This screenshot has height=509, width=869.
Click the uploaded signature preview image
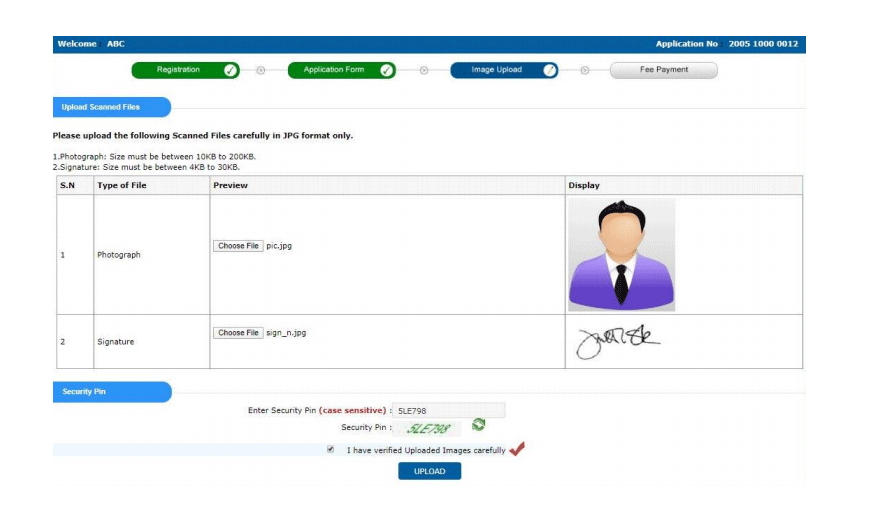coord(617,341)
